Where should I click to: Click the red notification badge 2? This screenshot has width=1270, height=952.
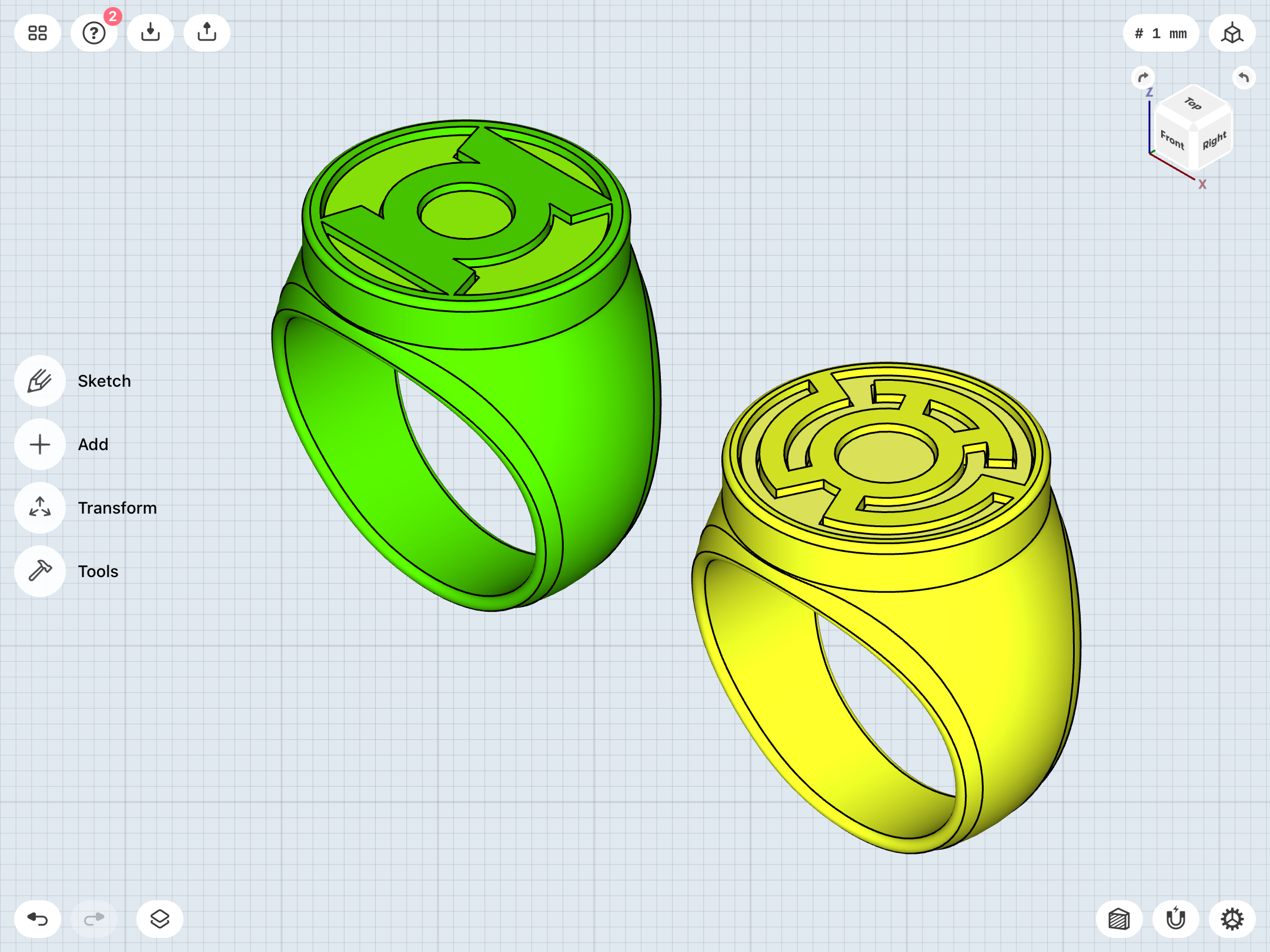tap(113, 16)
